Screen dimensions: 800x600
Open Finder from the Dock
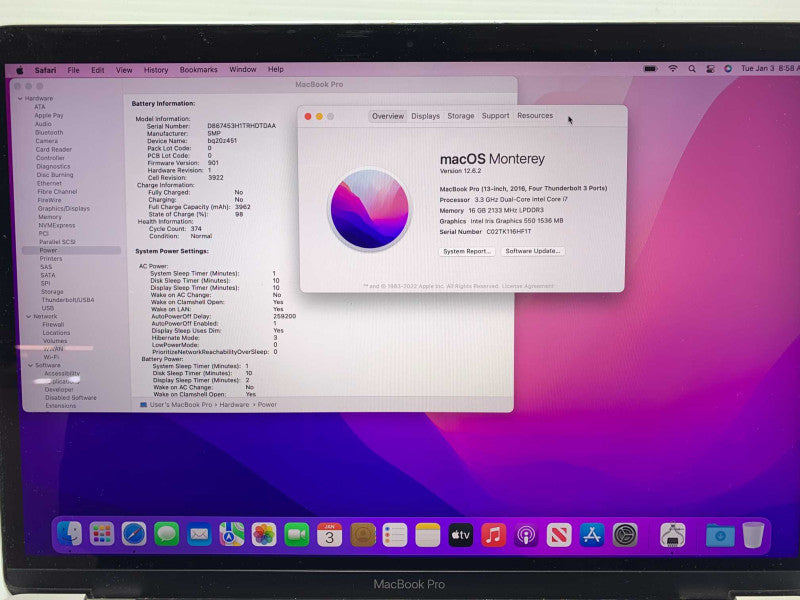69,534
